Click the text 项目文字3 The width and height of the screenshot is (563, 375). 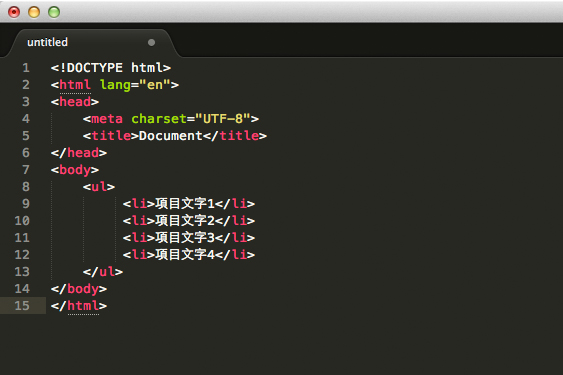(185, 237)
